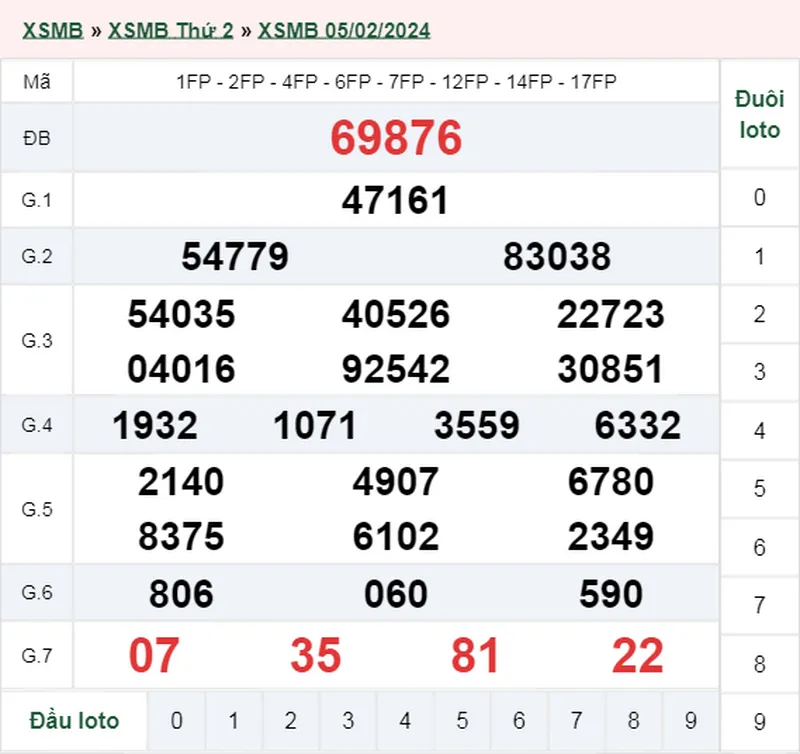
Task: Select the special prize number 69876
Action: point(395,138)
